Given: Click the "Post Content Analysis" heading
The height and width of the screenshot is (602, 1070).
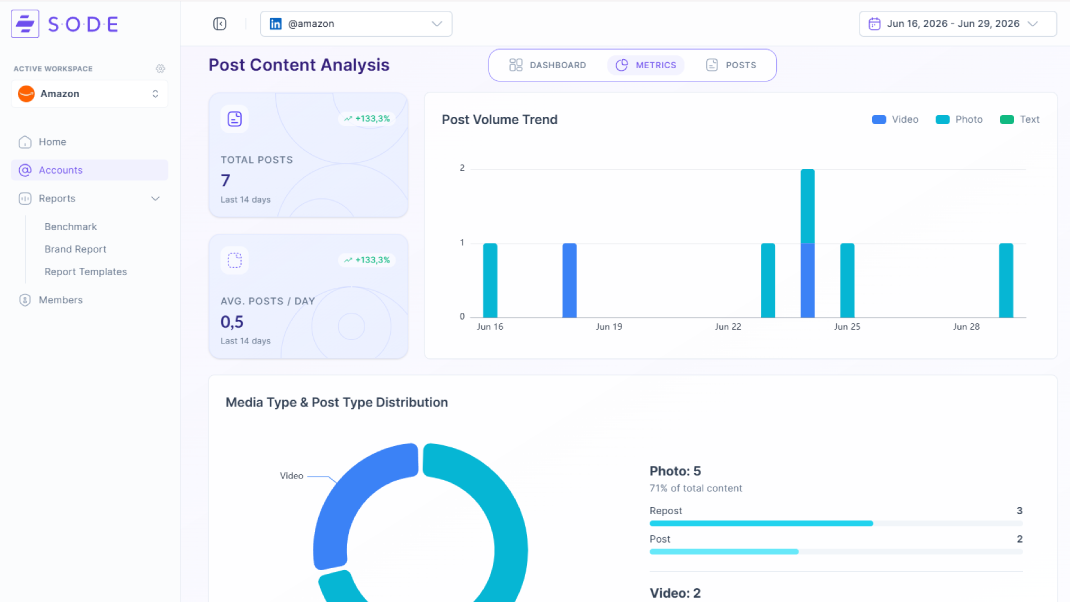Looking at the screenshot, I should point(299,65).
